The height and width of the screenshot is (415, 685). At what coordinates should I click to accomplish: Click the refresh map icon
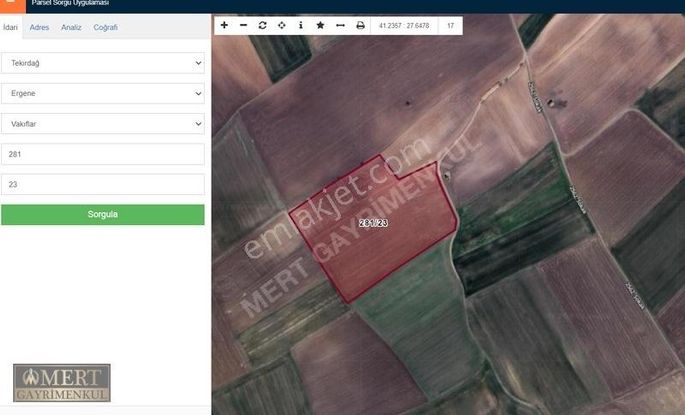point(263,25)
